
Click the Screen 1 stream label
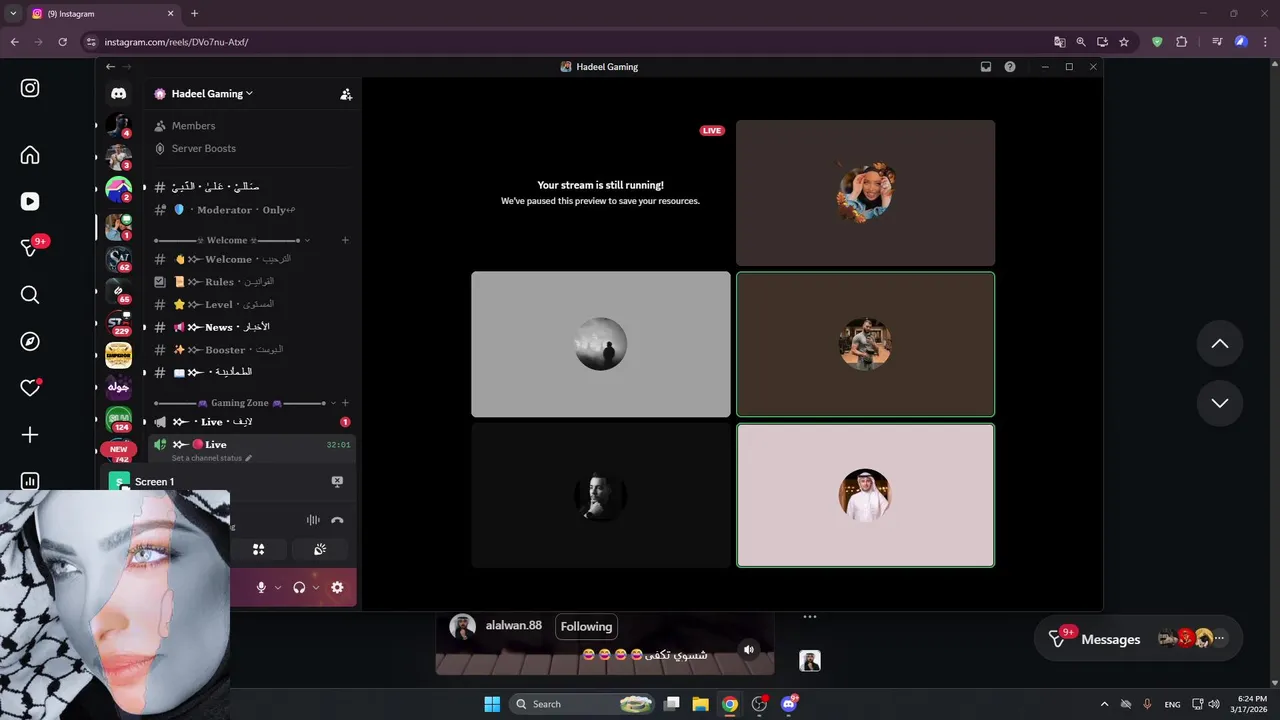tap(154, 482)
